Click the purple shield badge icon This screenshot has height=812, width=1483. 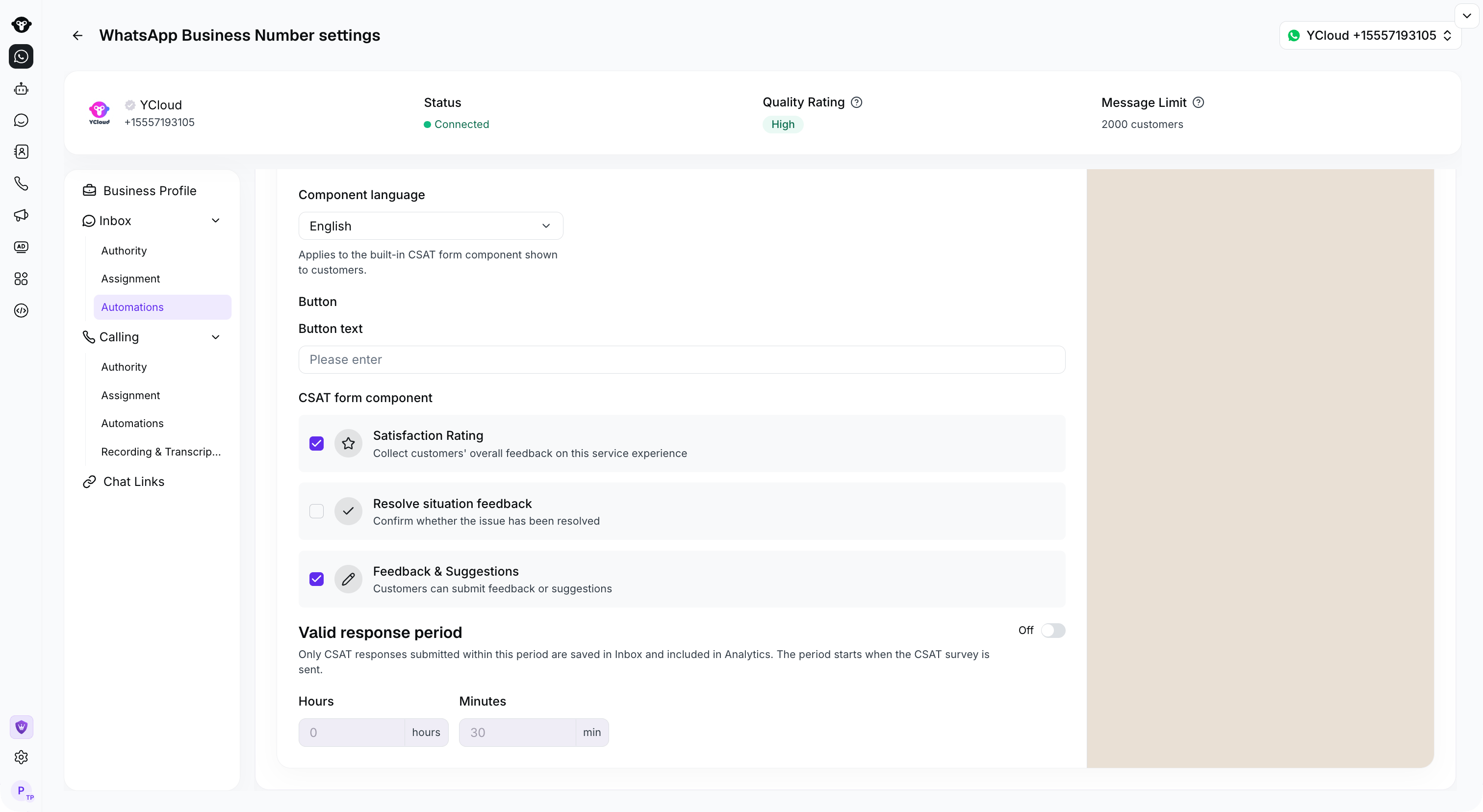(21, 727)
